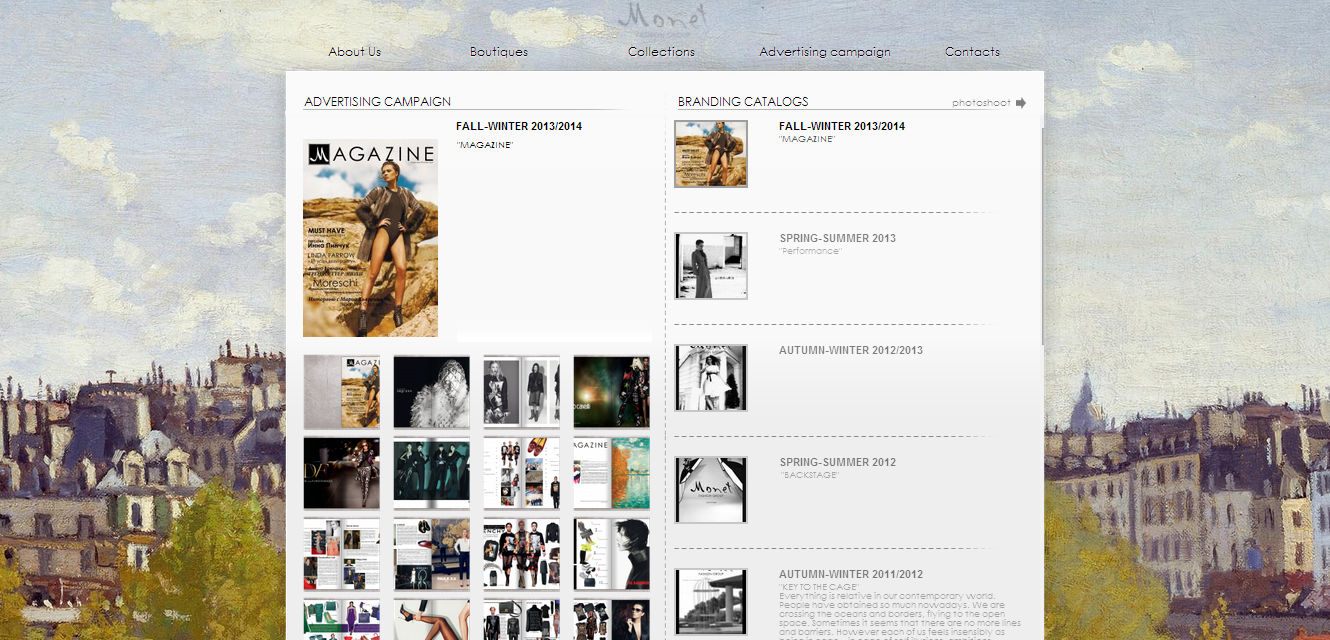This screenshot has height=640, width=1330.
Task: Click the BRANDING CATALOGS heading
Action: coord(743,102)
